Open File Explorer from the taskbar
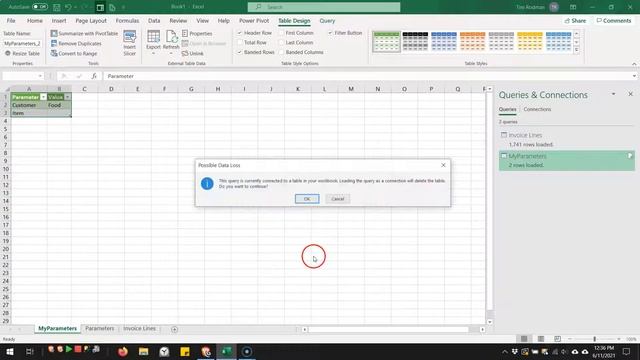 click(x=143, y=351)
